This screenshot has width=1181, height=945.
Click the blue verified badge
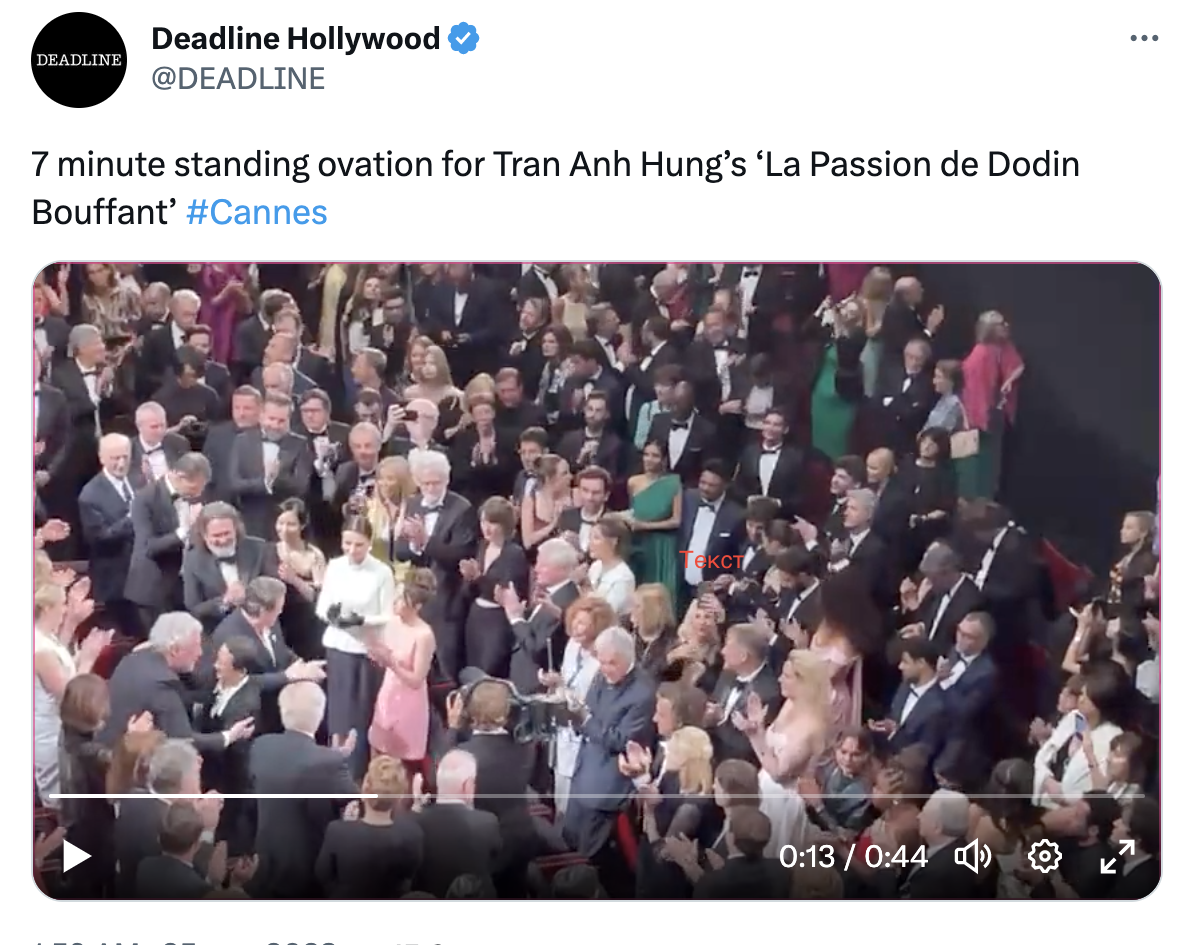click(x=464, y=38)
